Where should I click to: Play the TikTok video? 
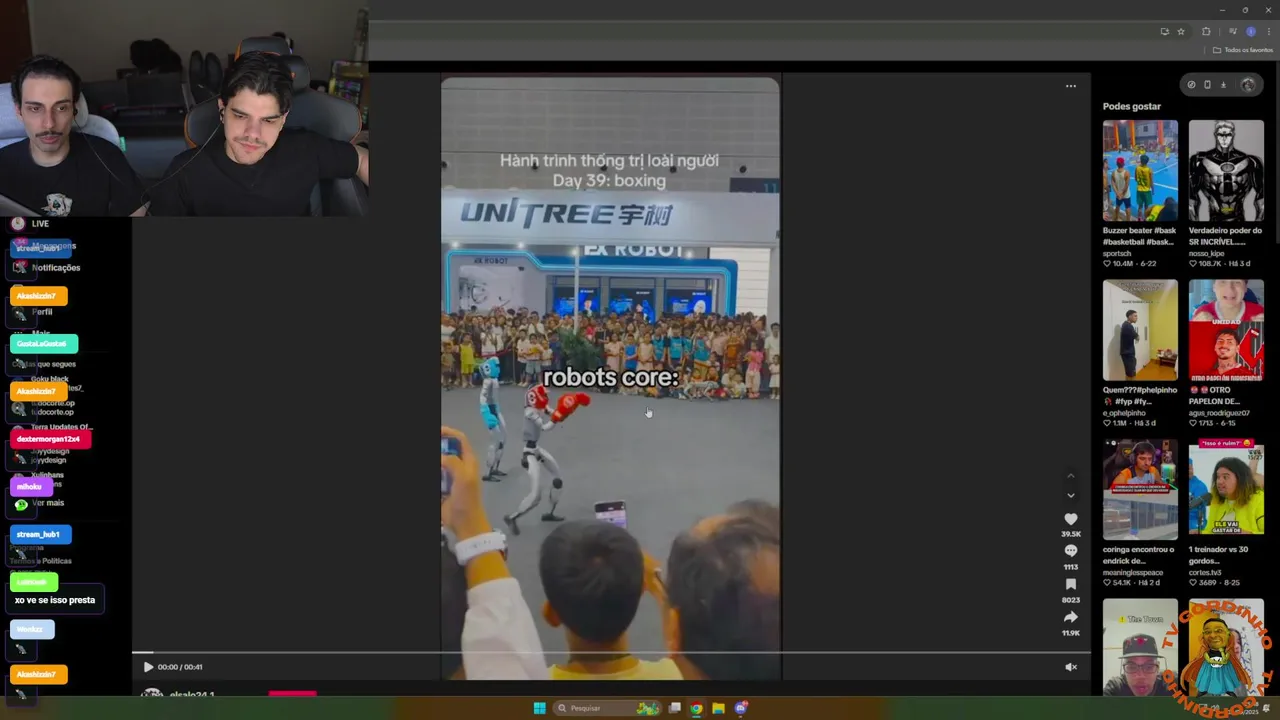148,667
